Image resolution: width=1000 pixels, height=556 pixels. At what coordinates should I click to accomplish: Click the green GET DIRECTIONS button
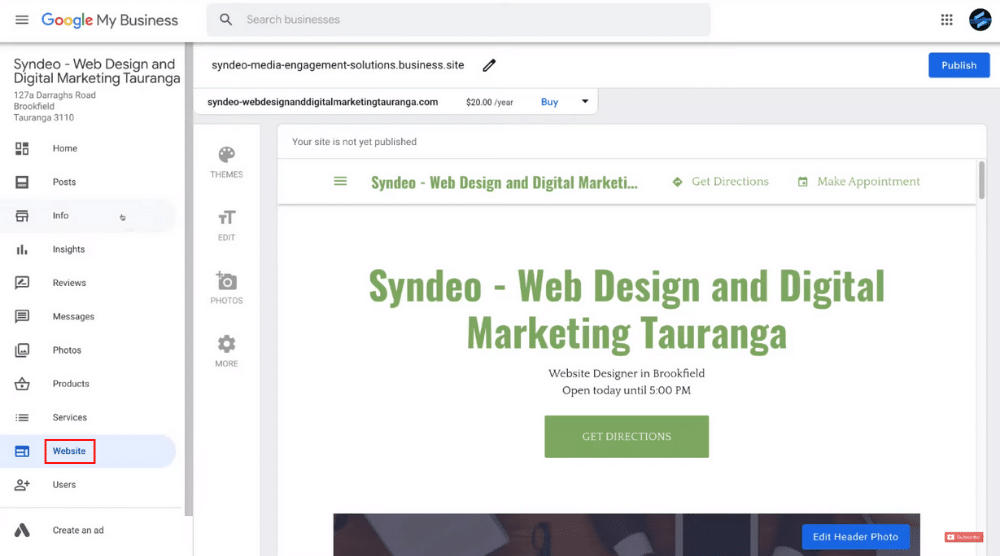point(626,437)
